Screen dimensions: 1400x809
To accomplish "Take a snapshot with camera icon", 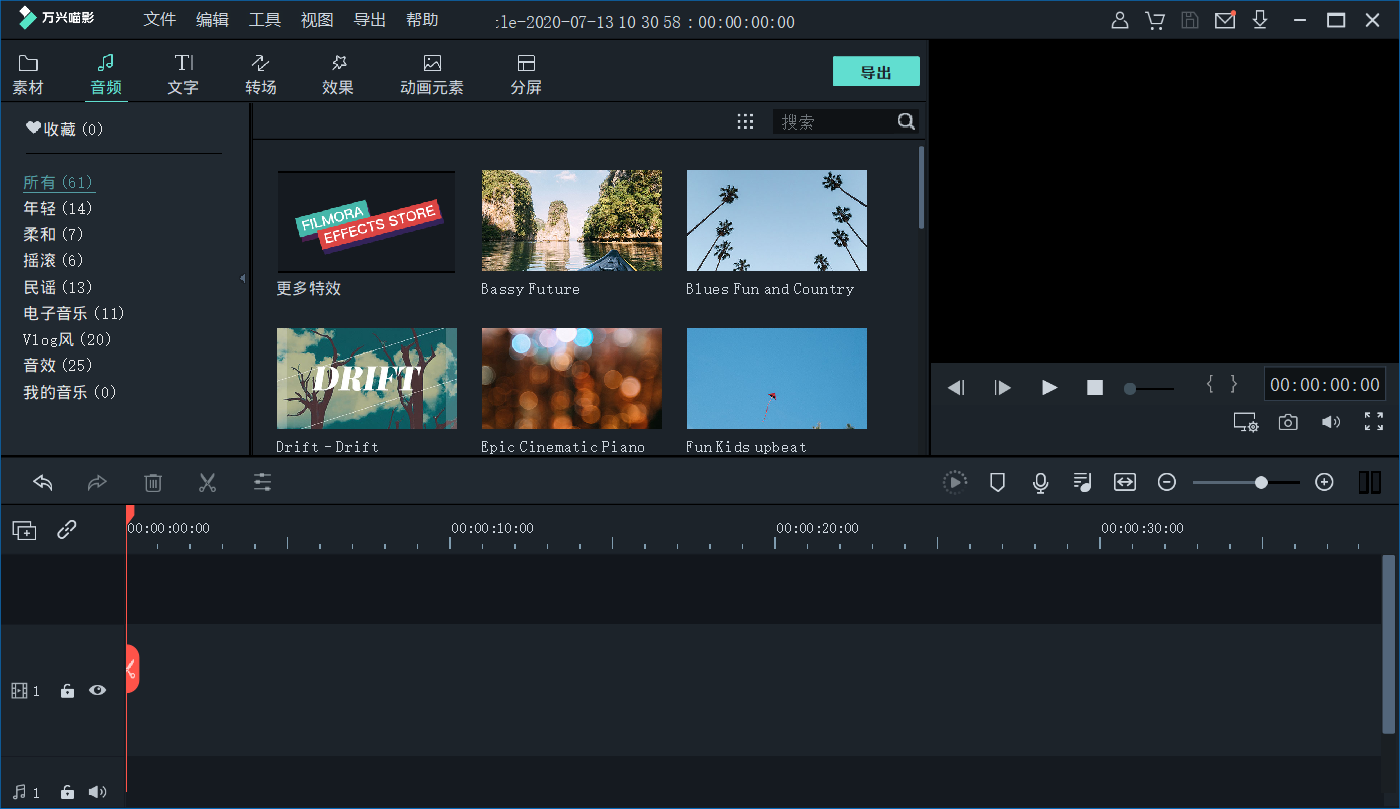I will point(1288,422).
